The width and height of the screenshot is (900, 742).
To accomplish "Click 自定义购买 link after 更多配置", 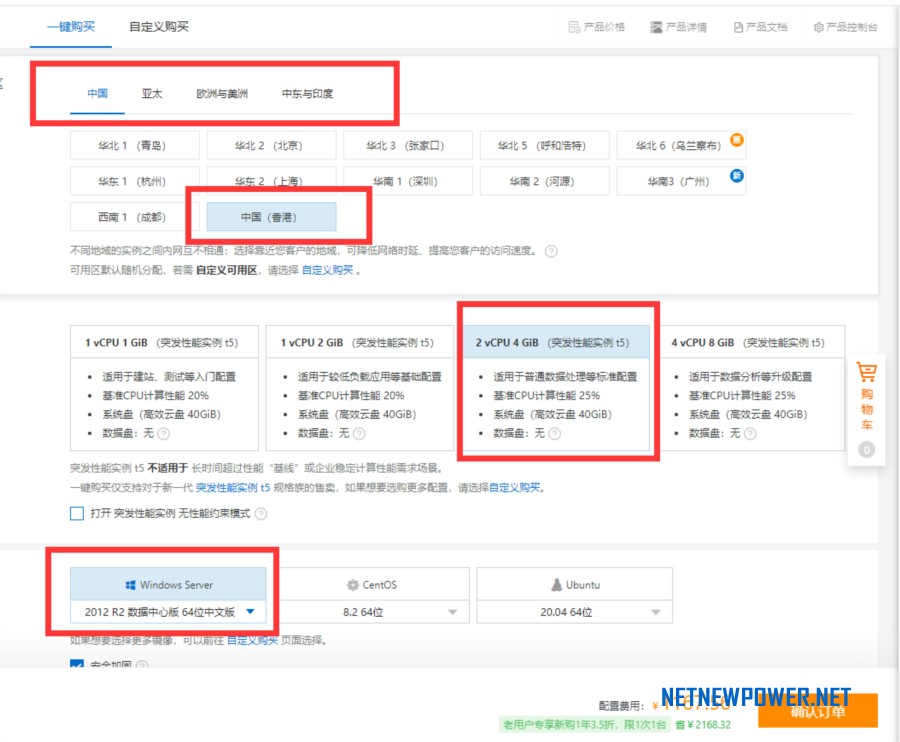I will 515,488.
